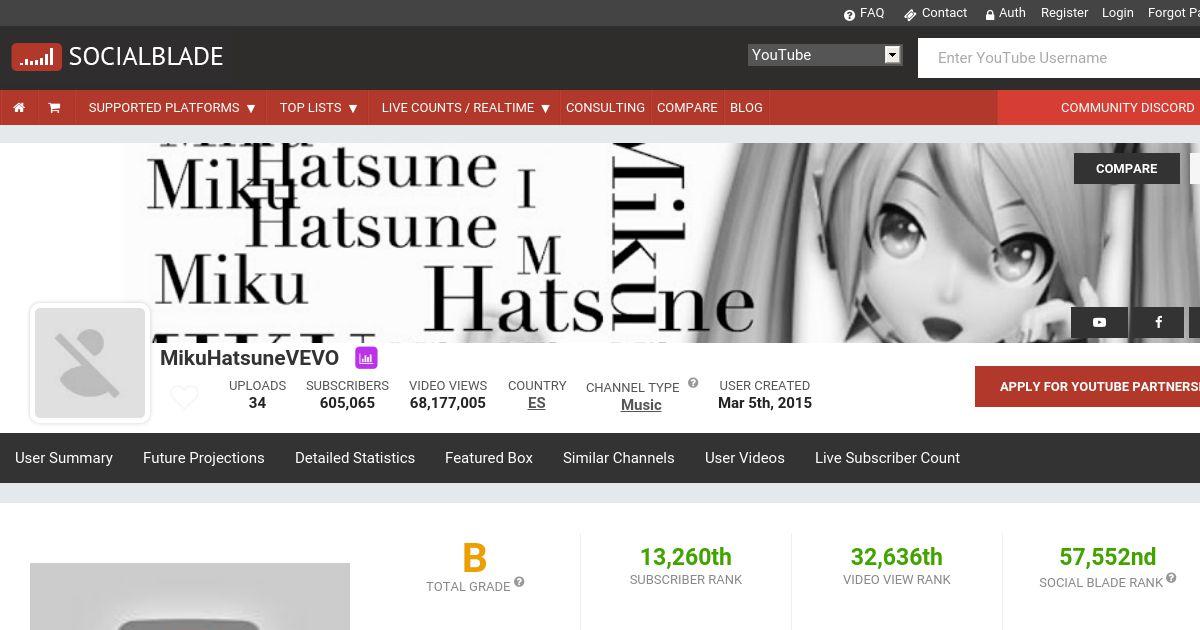The width and height of the screenshot is (1200, 630).
Task: Click the 13,260th subscriber rank
Action: point(686,556)
